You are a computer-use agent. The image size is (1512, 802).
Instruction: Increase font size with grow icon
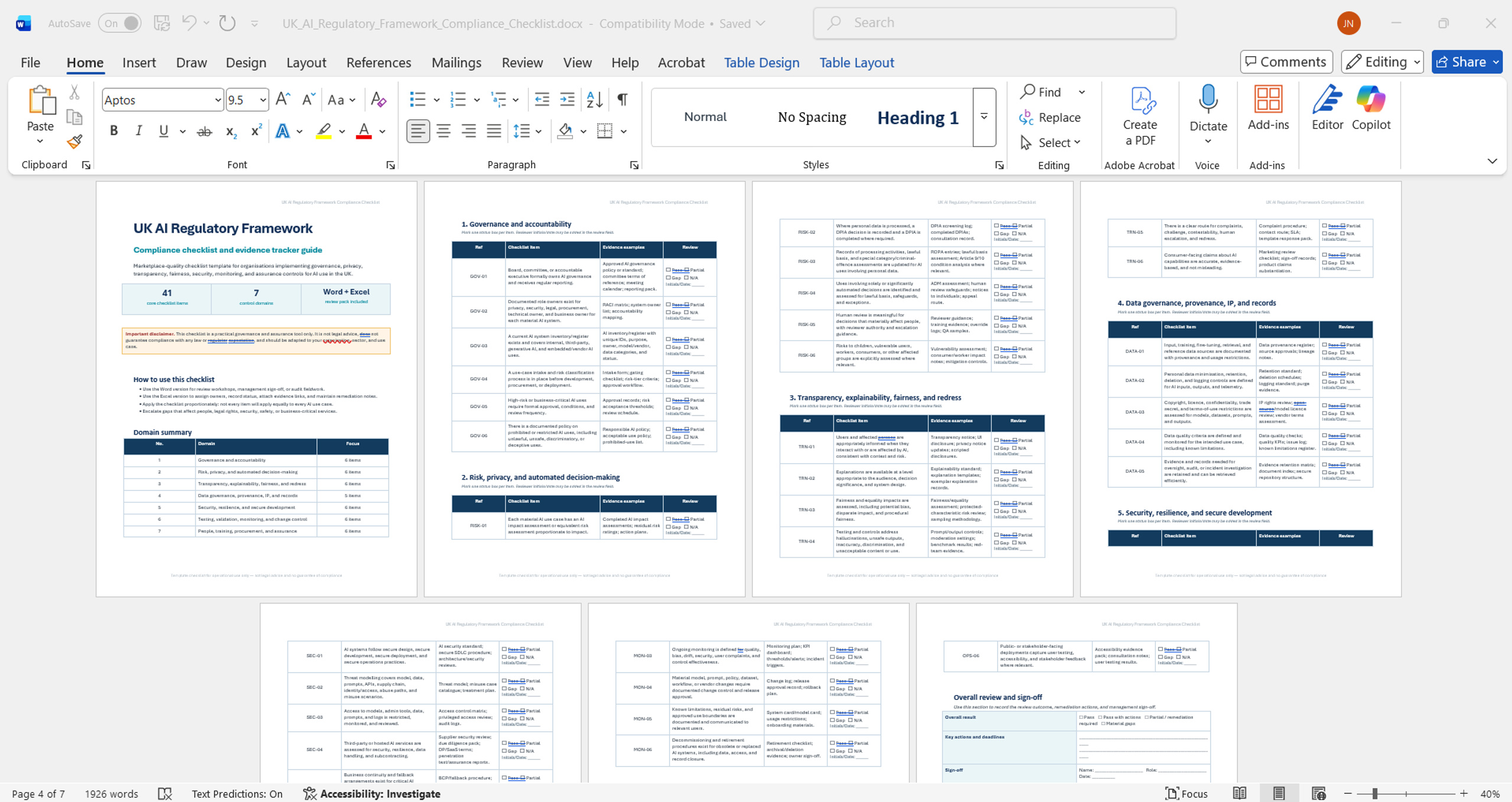(x=283, y=99)
